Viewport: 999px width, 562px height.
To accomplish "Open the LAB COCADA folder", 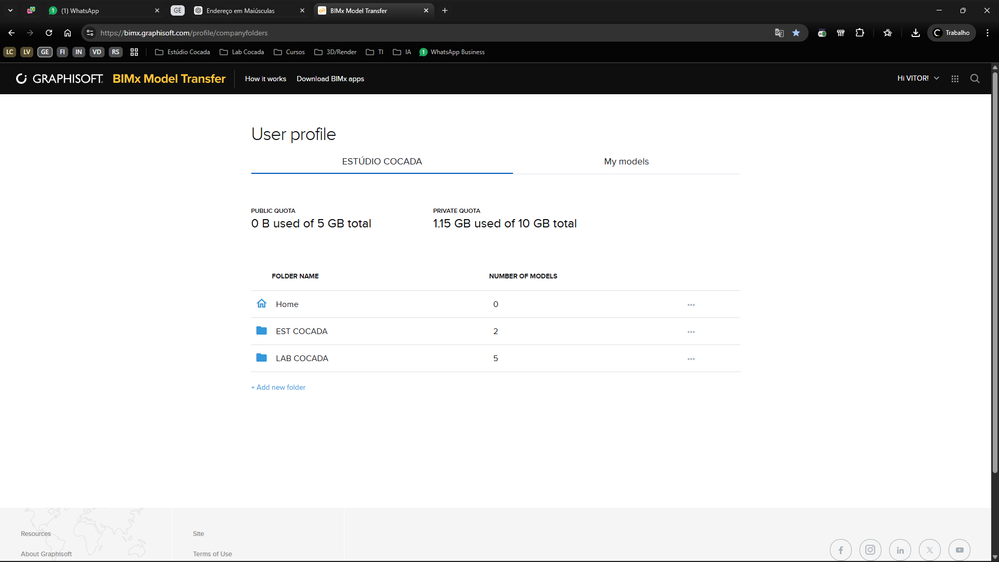I will pos(302,358).
